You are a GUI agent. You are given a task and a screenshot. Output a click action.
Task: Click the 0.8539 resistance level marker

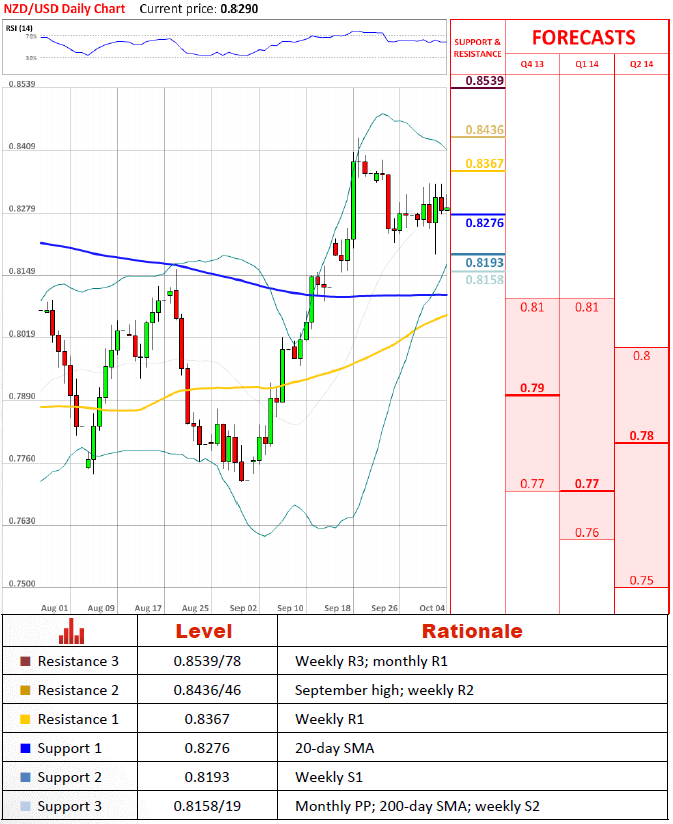coord(483,79)
